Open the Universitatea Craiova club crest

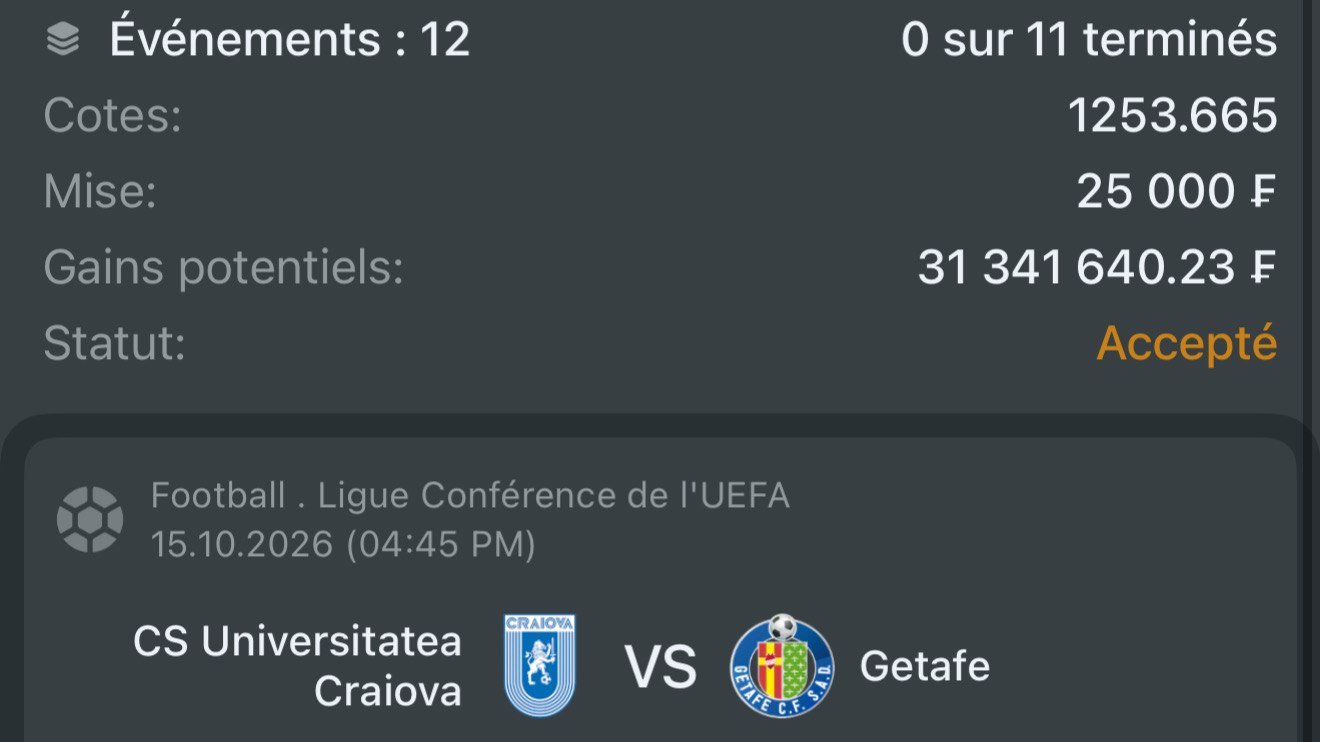(540, 665)
